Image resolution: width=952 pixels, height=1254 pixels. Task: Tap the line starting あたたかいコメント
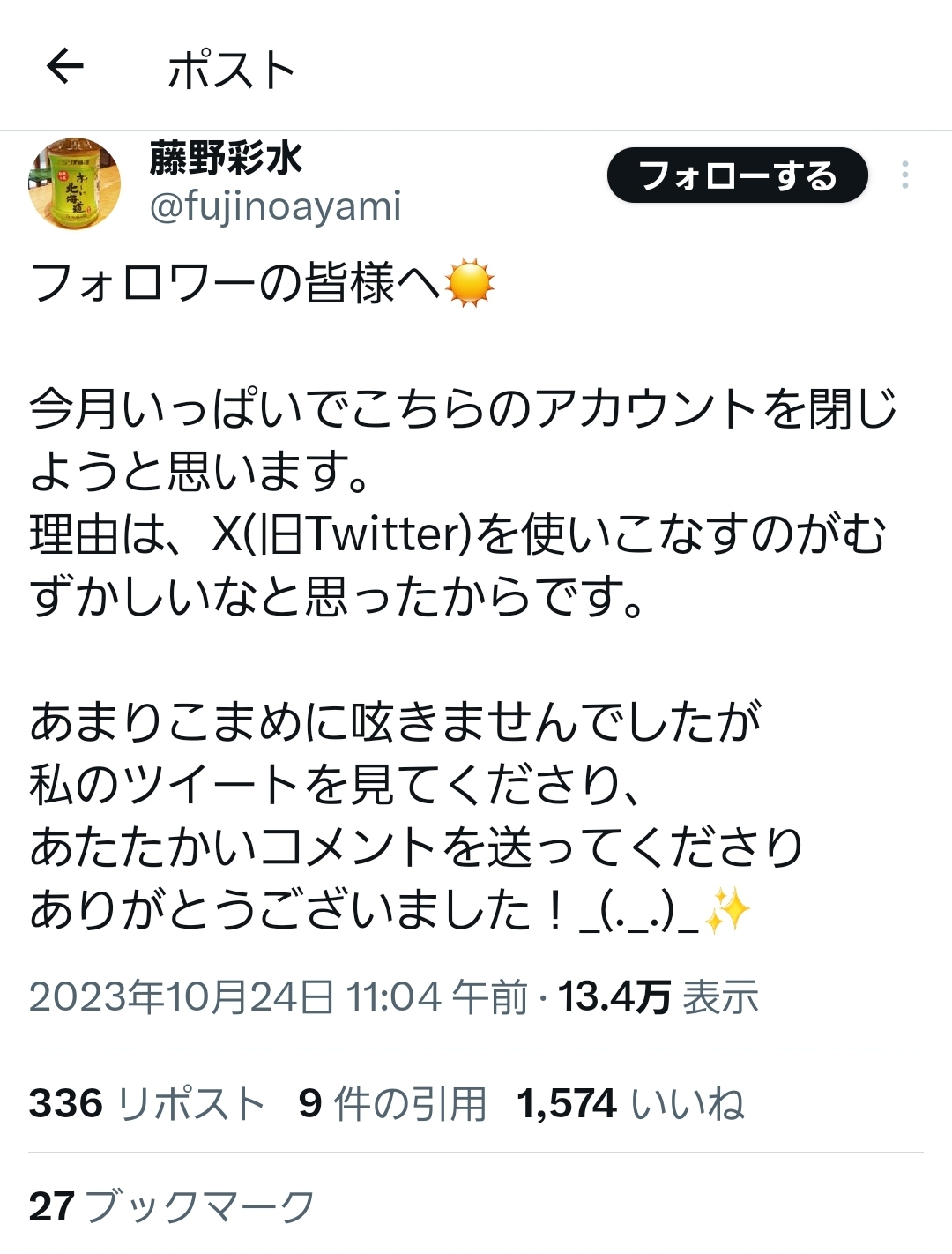[x=416, y=847]
